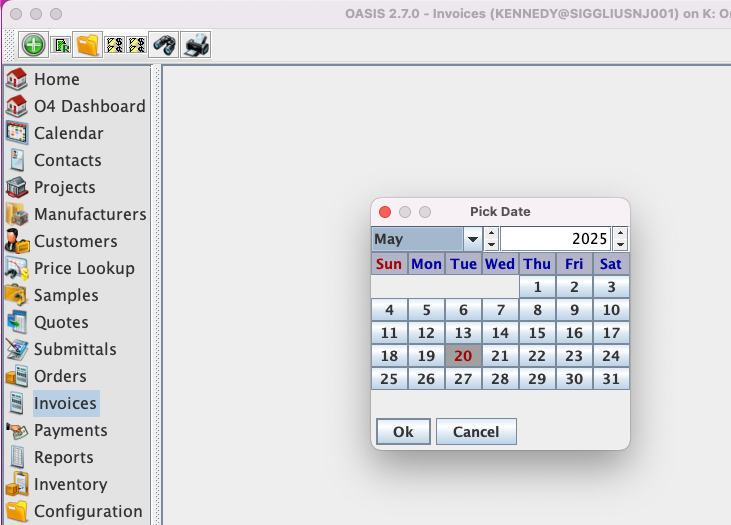731x525 pixels.
Task: Choose the 16th on the calendar
Action: 574,333
